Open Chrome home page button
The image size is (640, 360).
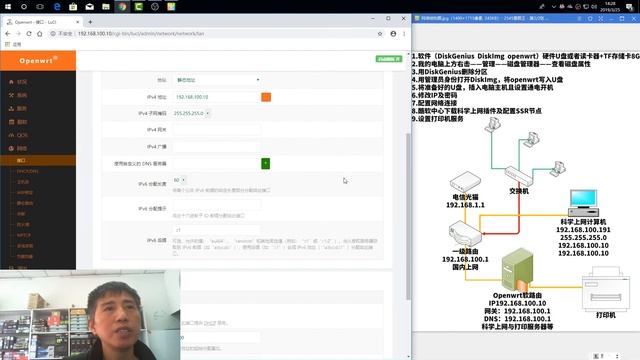click(x=40, y=33)
